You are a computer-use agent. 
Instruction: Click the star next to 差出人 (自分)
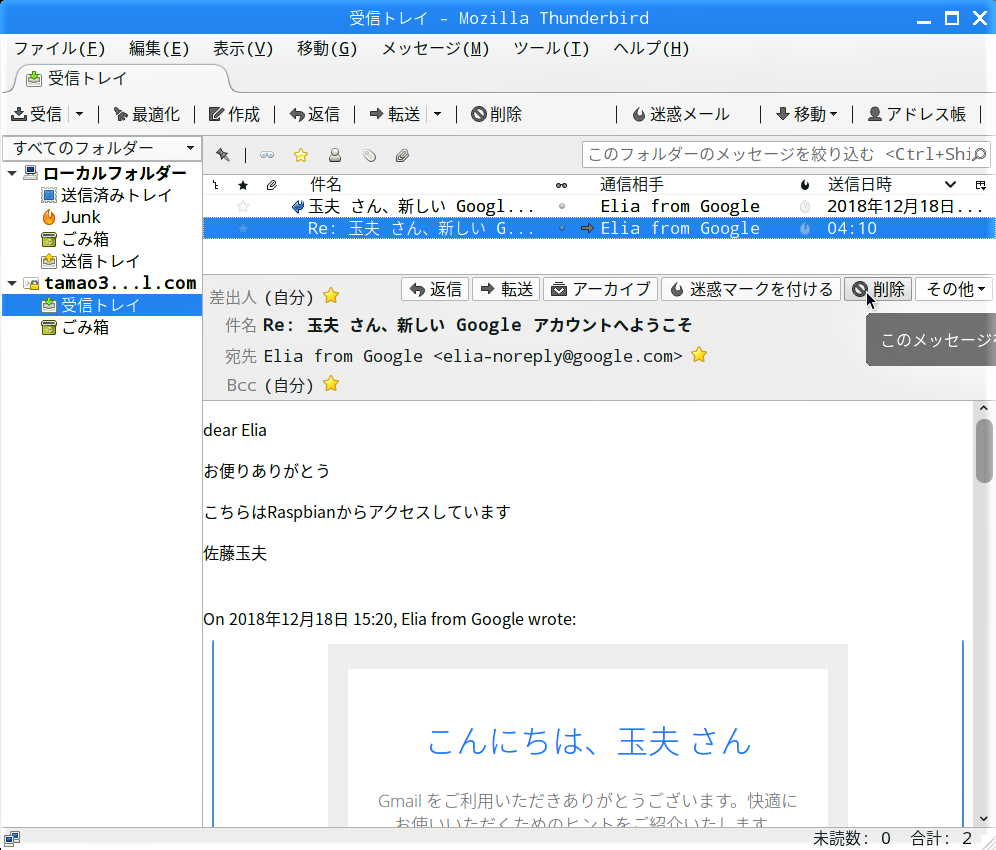(331, 295)
